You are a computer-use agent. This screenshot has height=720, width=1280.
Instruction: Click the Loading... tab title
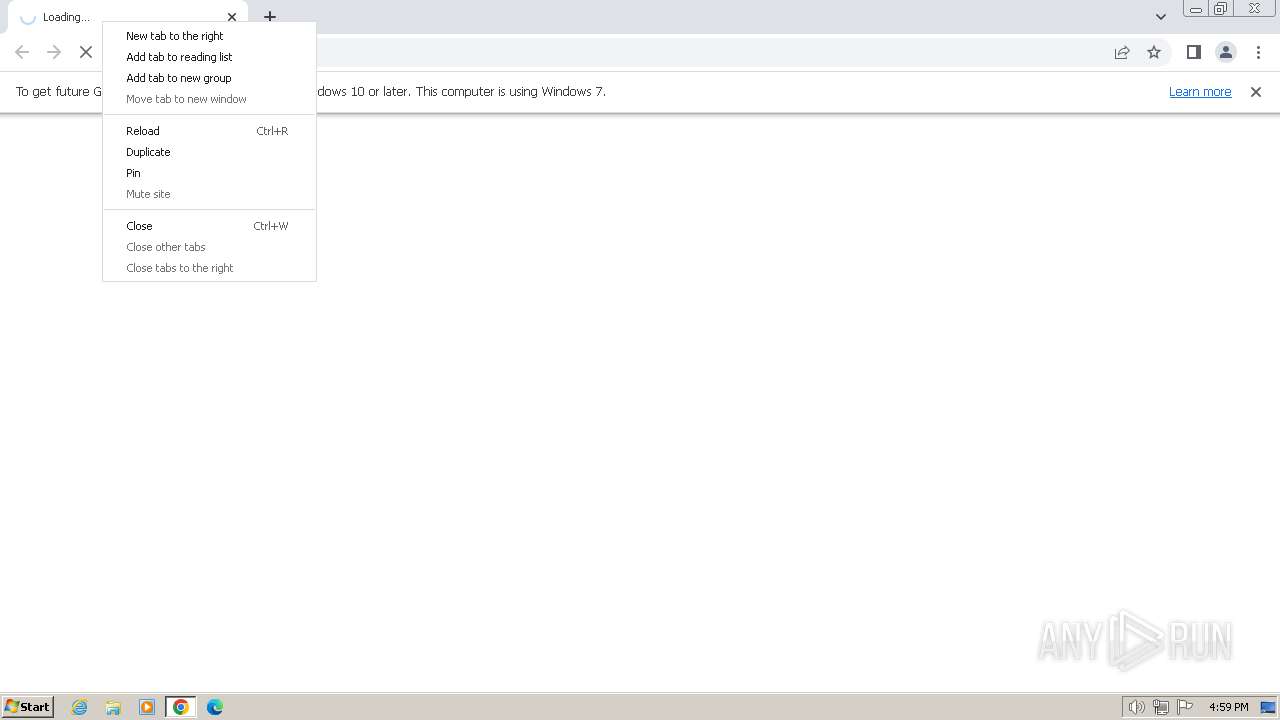(x=66, y=17)
